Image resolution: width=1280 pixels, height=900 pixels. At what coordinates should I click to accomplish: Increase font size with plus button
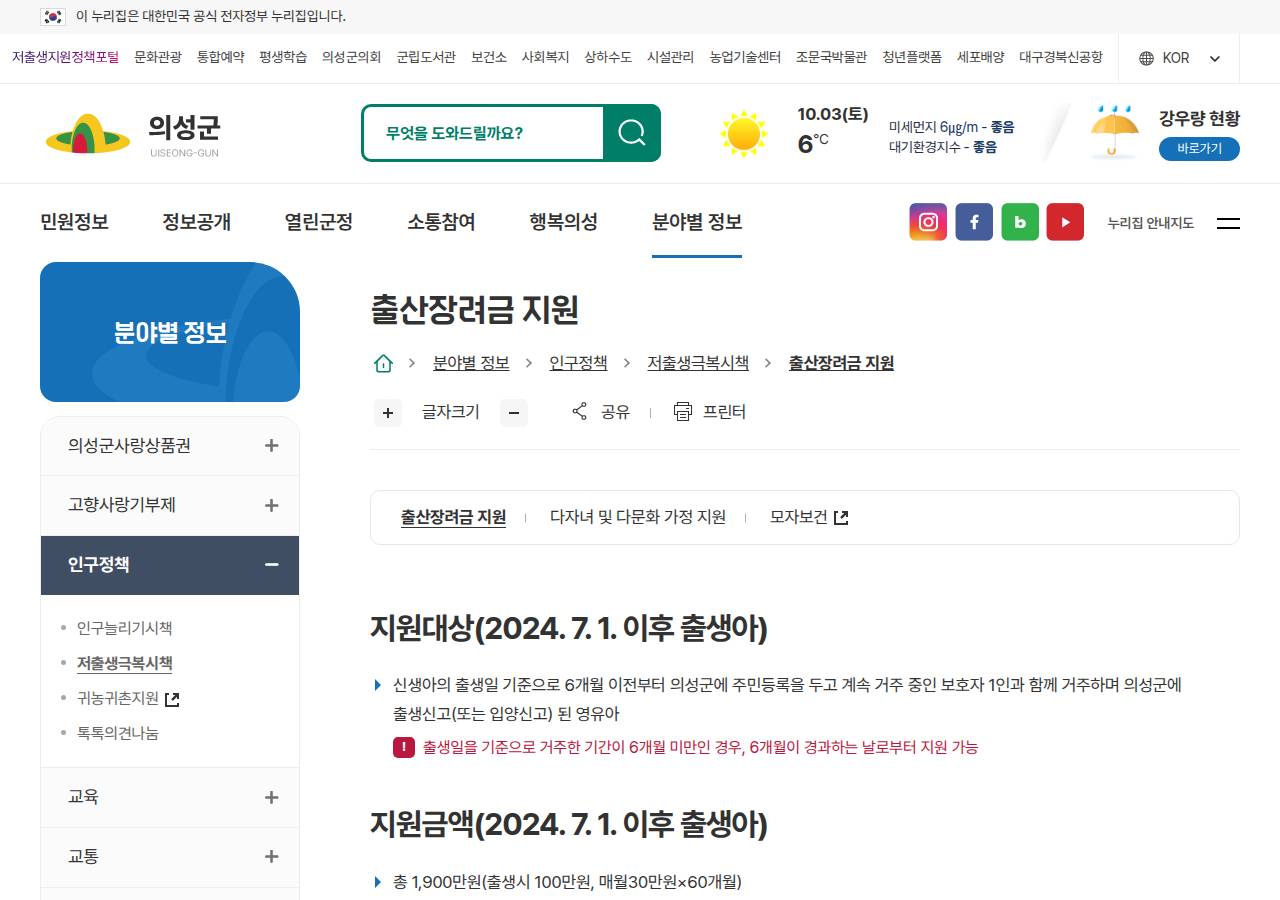pyautogui.click(x=388, y=412)
